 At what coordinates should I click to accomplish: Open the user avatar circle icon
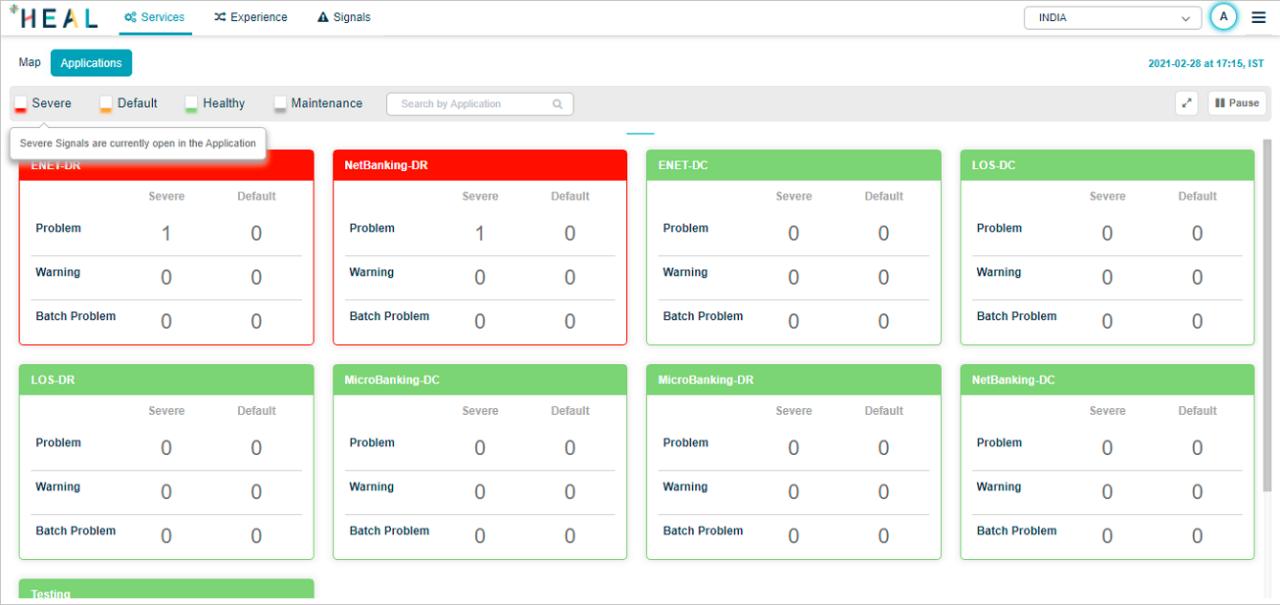[x=1223, y=17]
